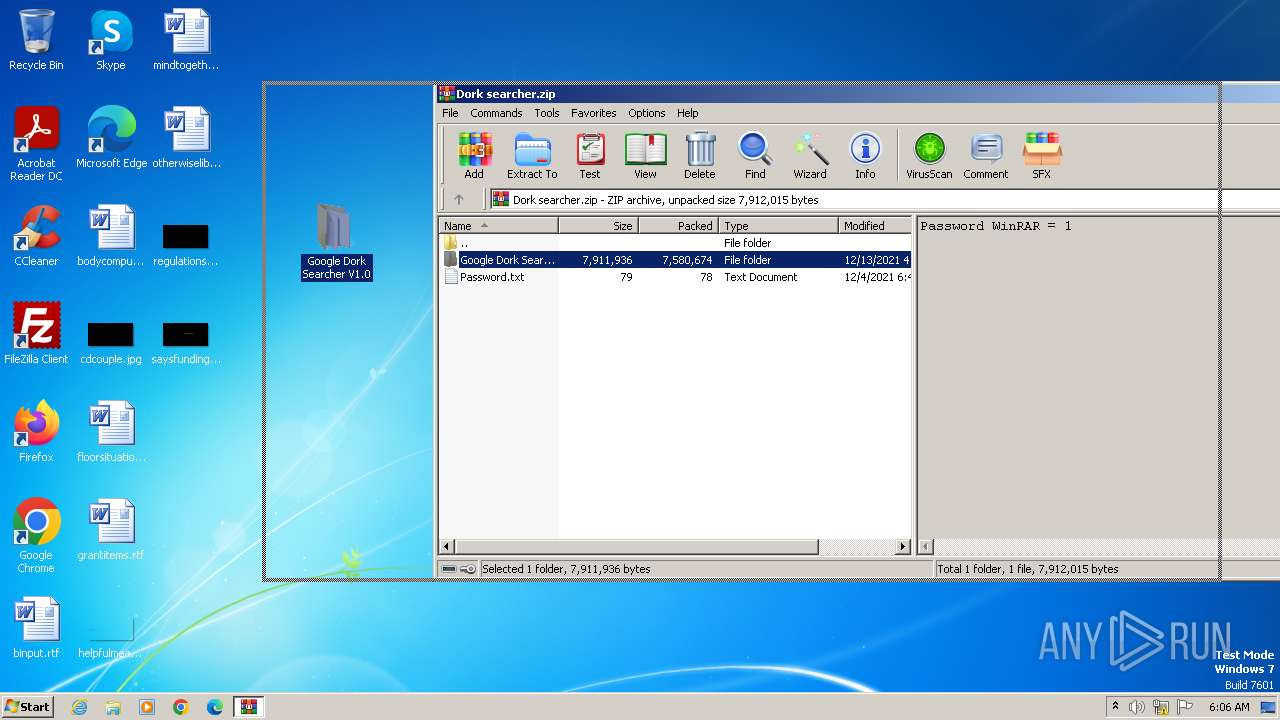This screenshot has width=1280, height=720.
Task: Select the binput.rtf desktop file
Action: 36,628
